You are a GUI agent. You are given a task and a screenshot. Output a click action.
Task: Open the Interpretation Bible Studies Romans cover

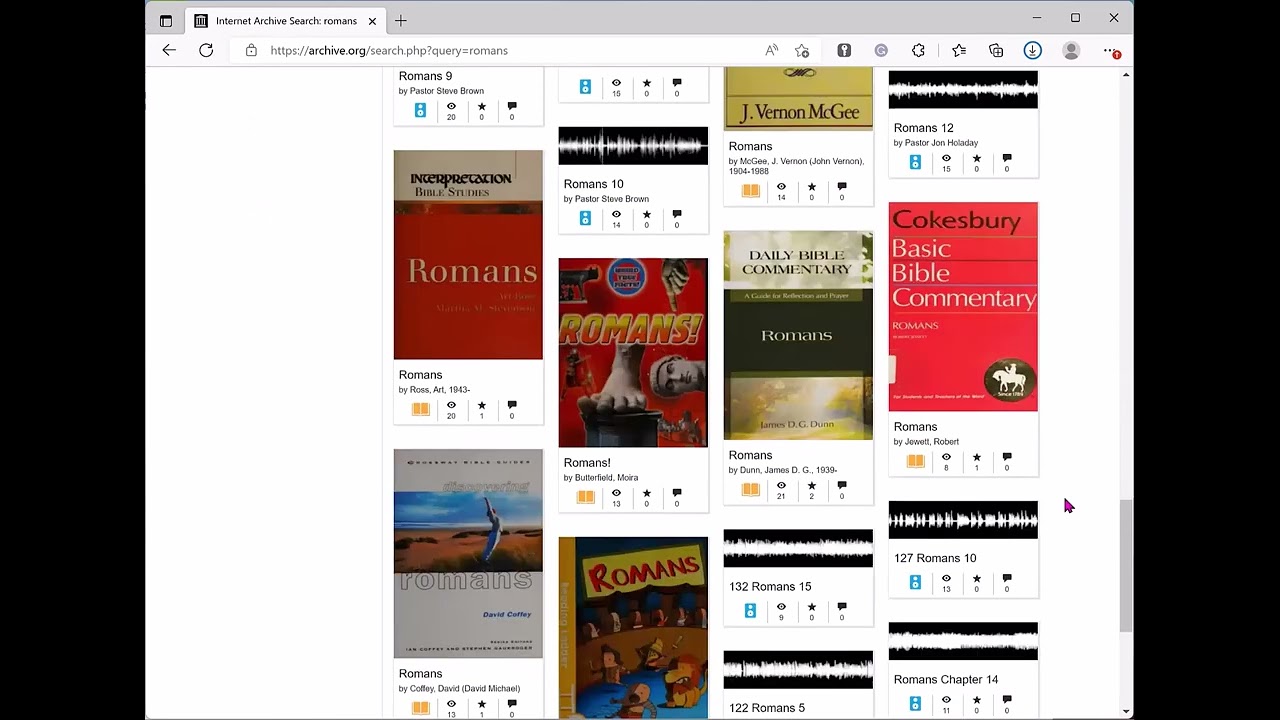coord(468,255)
